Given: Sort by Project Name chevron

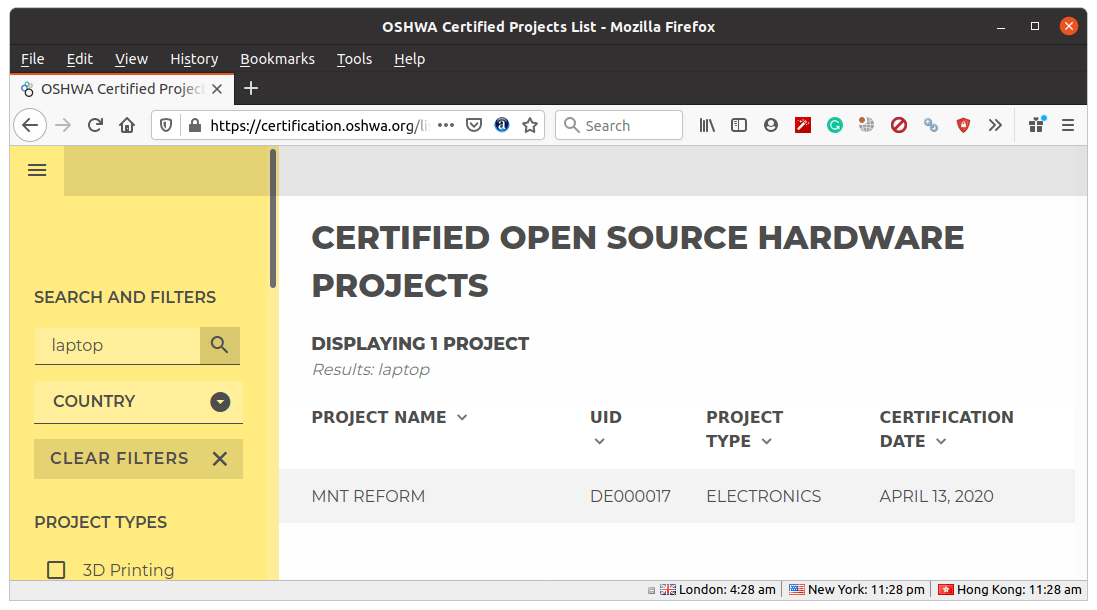Looking at the screenshot, I should coord(462,418).
